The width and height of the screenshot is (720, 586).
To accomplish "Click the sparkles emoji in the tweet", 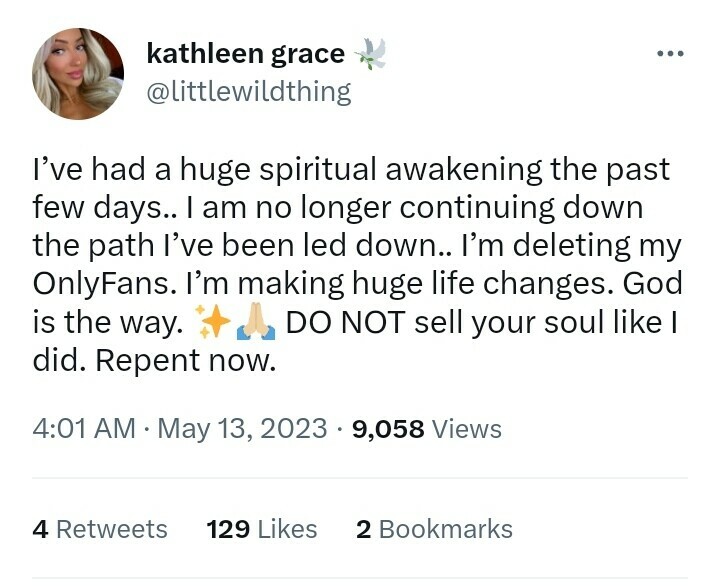I will click(x=213, y=323).
